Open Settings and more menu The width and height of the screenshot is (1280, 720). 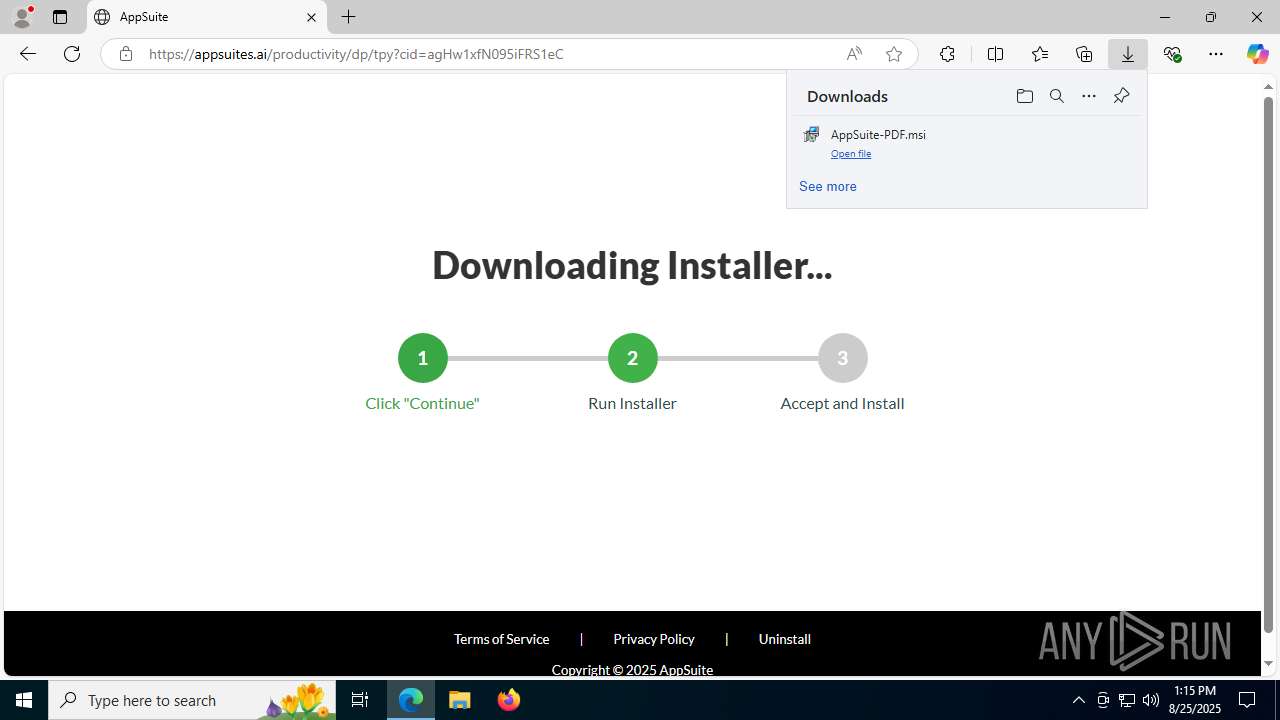pos(1216,54)
